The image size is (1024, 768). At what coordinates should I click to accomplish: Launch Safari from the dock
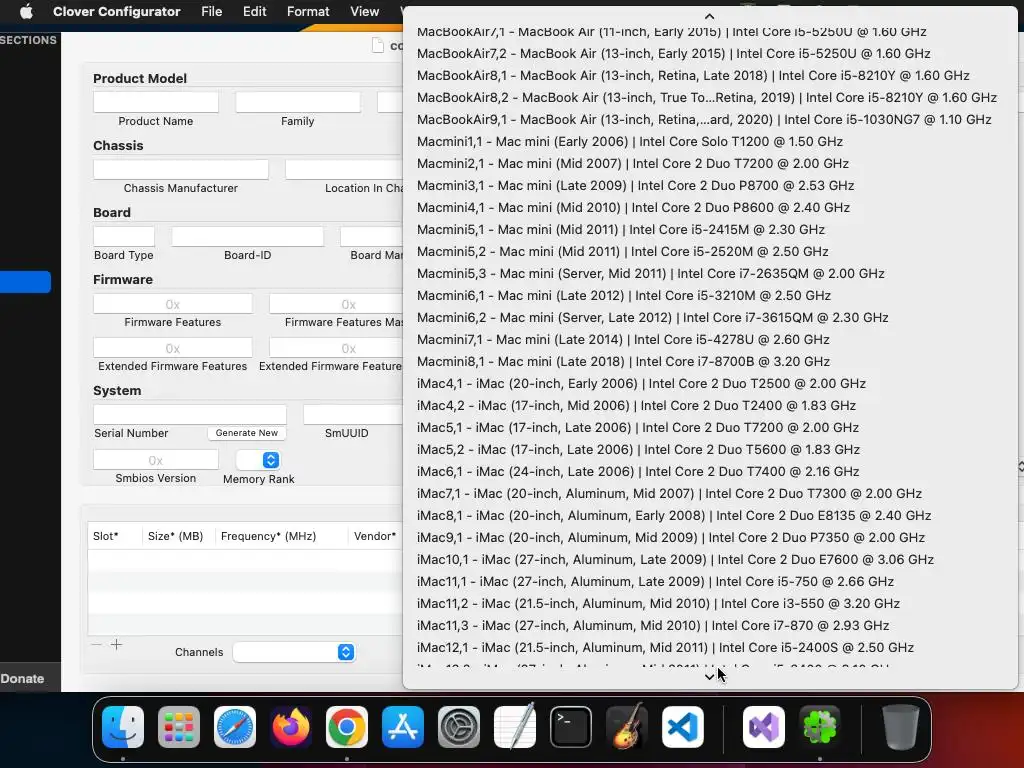point(235,727)
